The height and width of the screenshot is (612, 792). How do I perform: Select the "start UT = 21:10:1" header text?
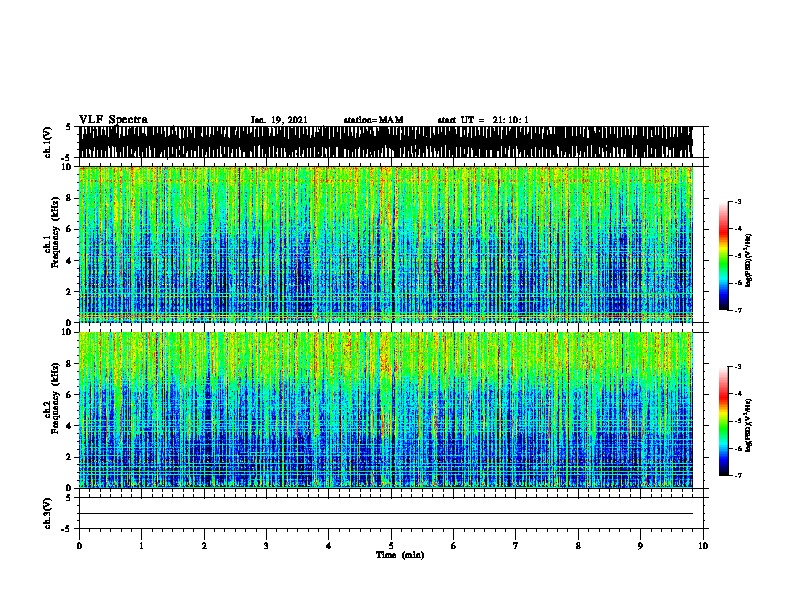tap(483, 120)
